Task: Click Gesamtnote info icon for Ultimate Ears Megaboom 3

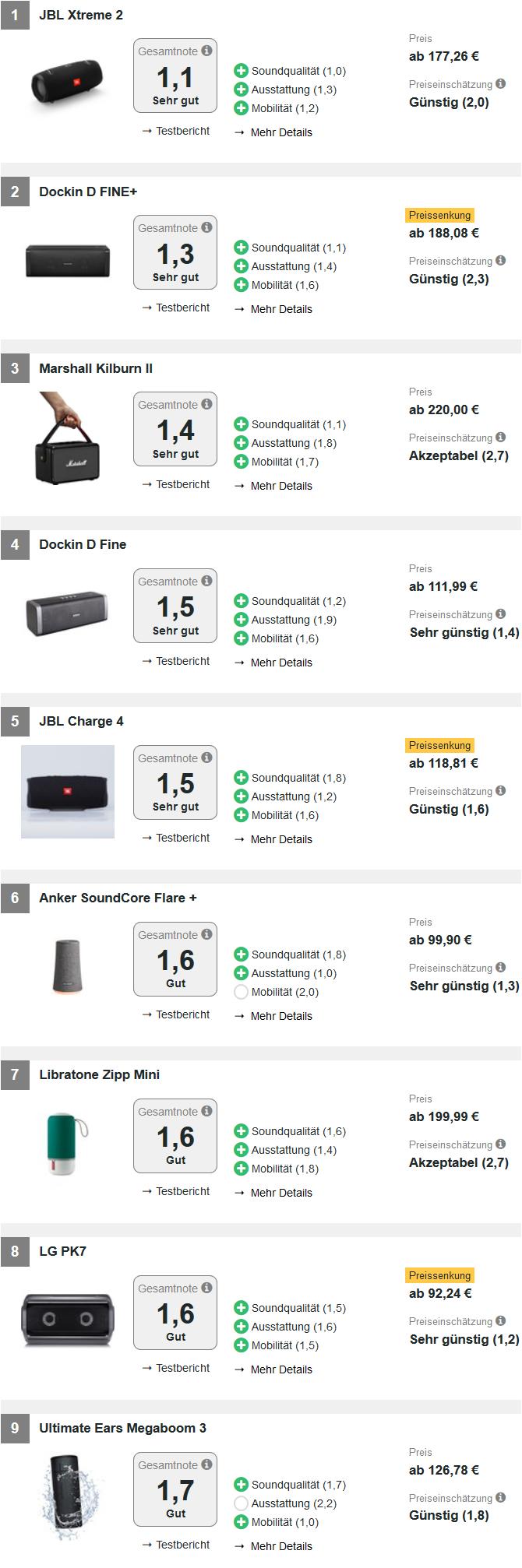Action: [206, 1464]
